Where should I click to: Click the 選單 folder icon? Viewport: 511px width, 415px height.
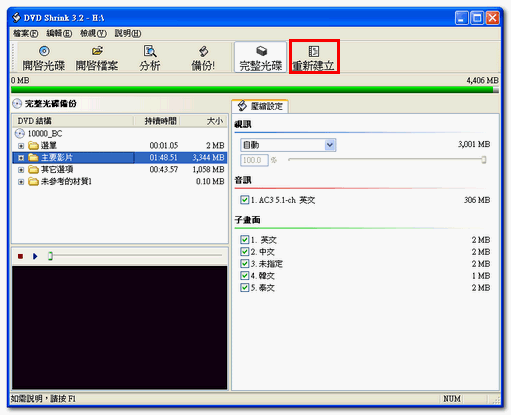pyautogui.click(x=33, y=146)
